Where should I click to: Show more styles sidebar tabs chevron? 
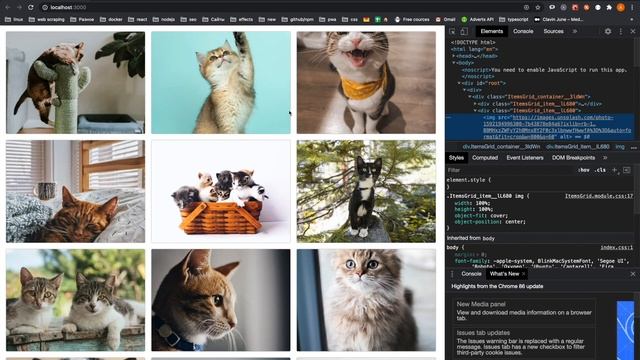tap(605, 158)
